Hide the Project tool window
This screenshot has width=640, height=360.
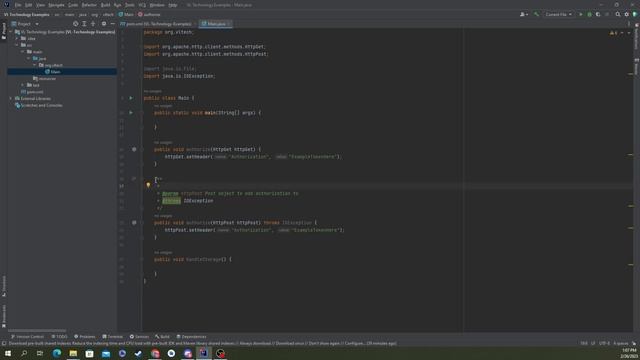[112, 24]
